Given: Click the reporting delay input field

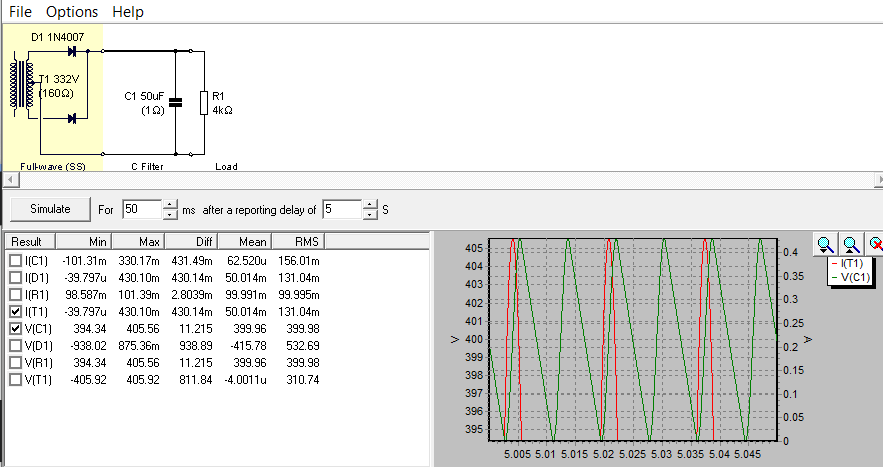Looking at the screenshot, I should [342, 210].
